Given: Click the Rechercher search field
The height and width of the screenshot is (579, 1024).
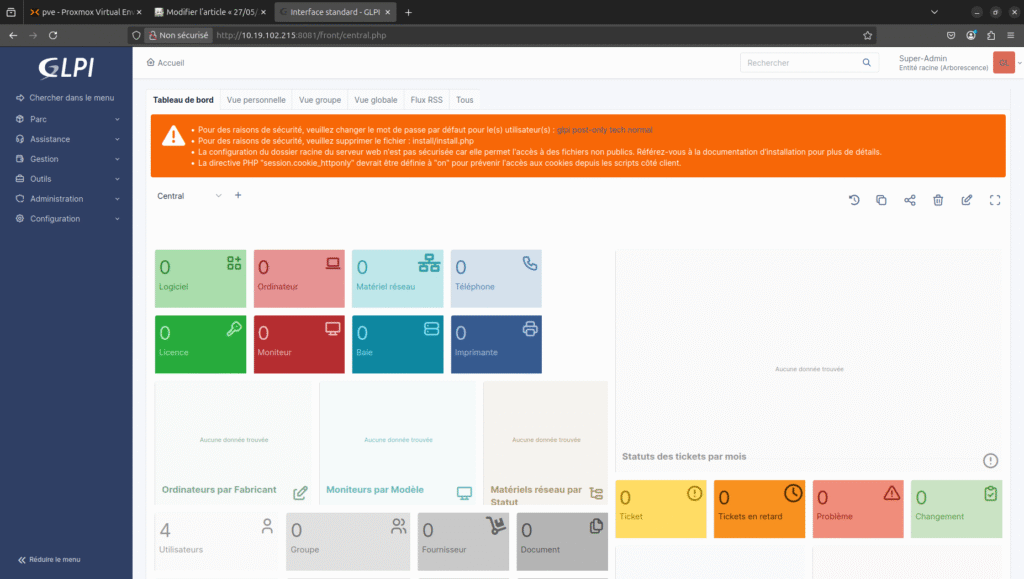Looking at the screenshot, I should coord(800,63).
